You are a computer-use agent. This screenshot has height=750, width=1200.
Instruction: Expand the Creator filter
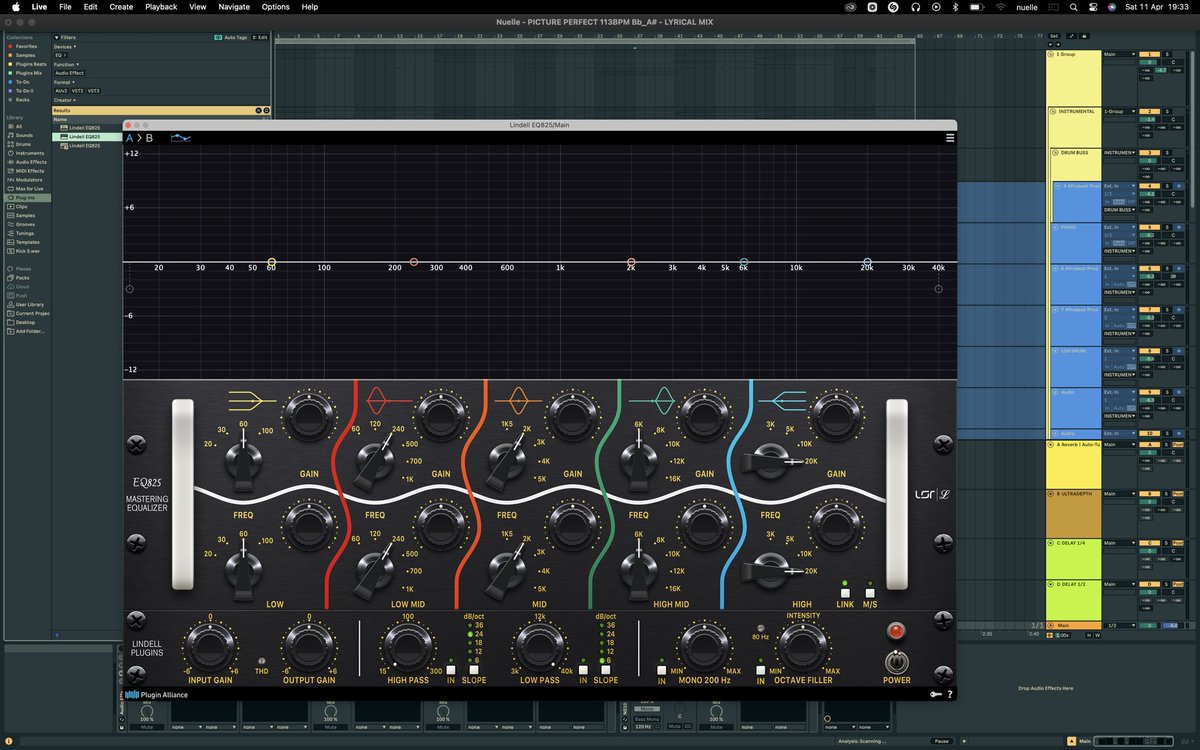(65, 100)
